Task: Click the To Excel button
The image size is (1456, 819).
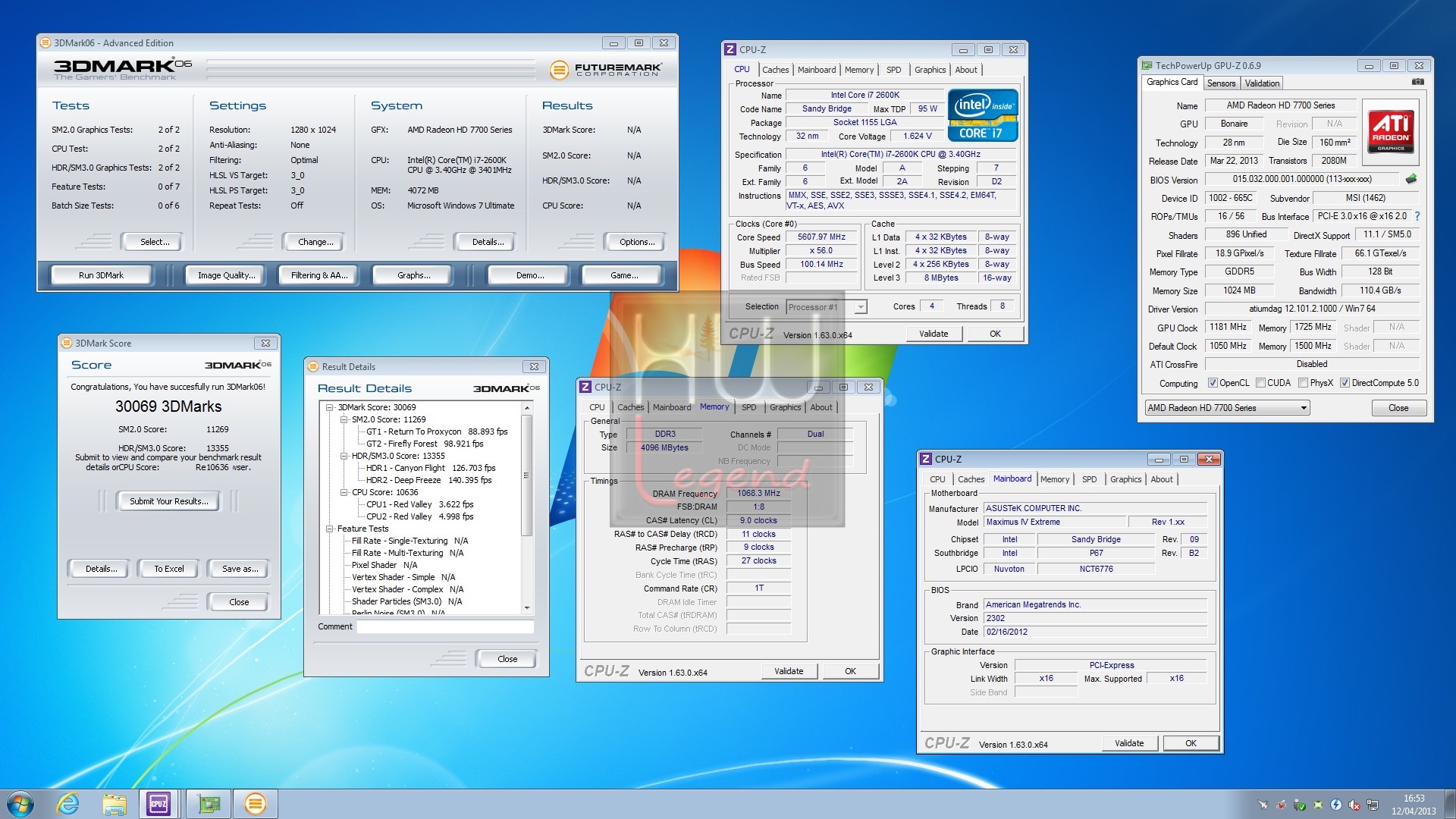Action: [x=168, y=569]
